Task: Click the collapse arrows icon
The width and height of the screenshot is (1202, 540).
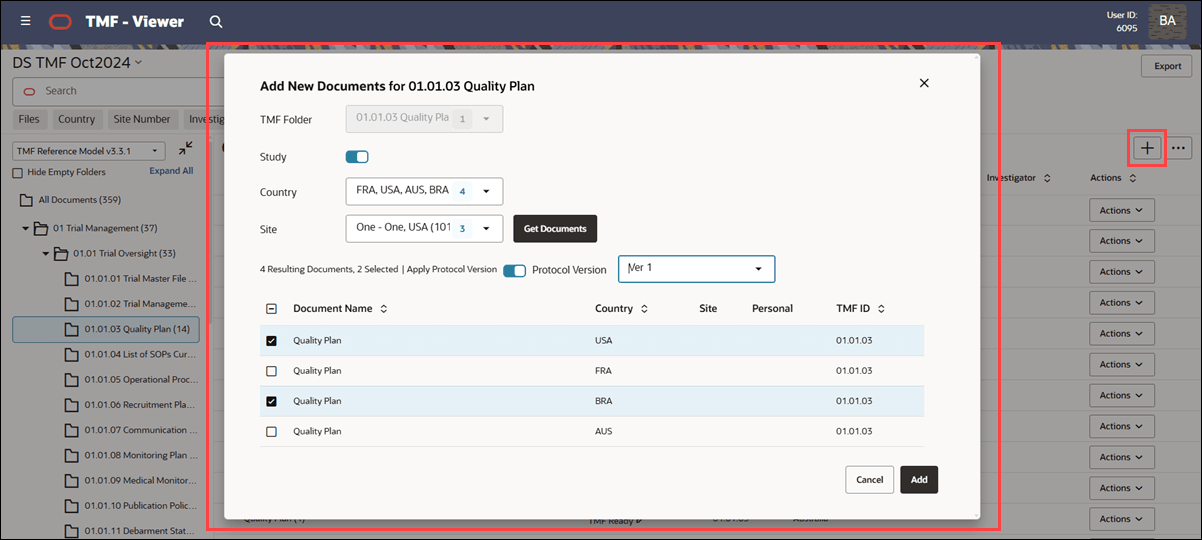Action: [186, 149]
